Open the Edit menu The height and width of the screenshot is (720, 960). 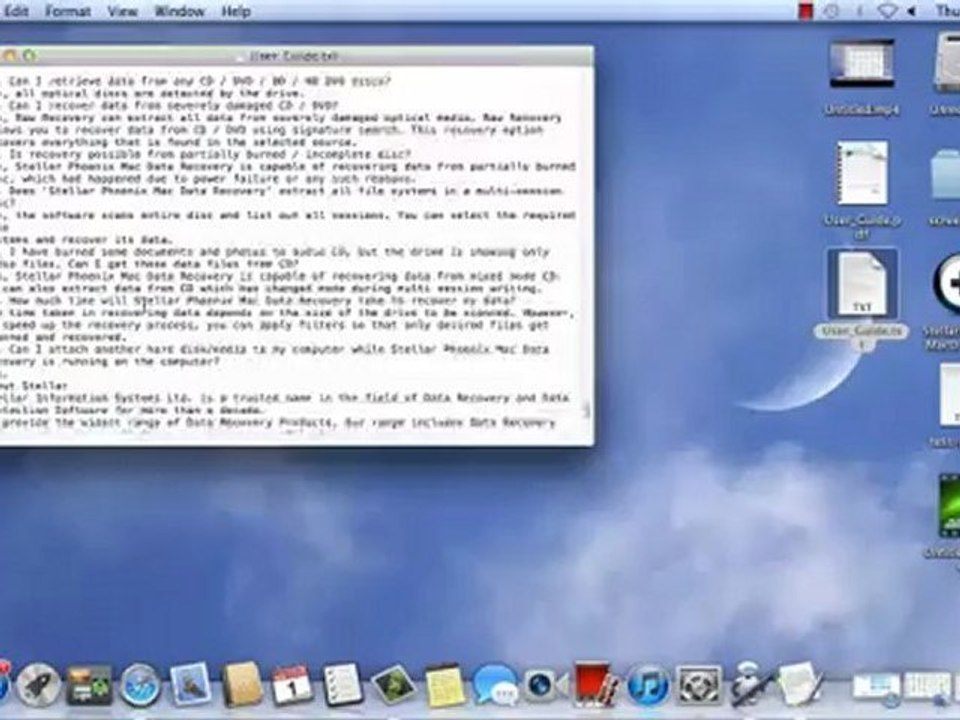click(16, 11)
